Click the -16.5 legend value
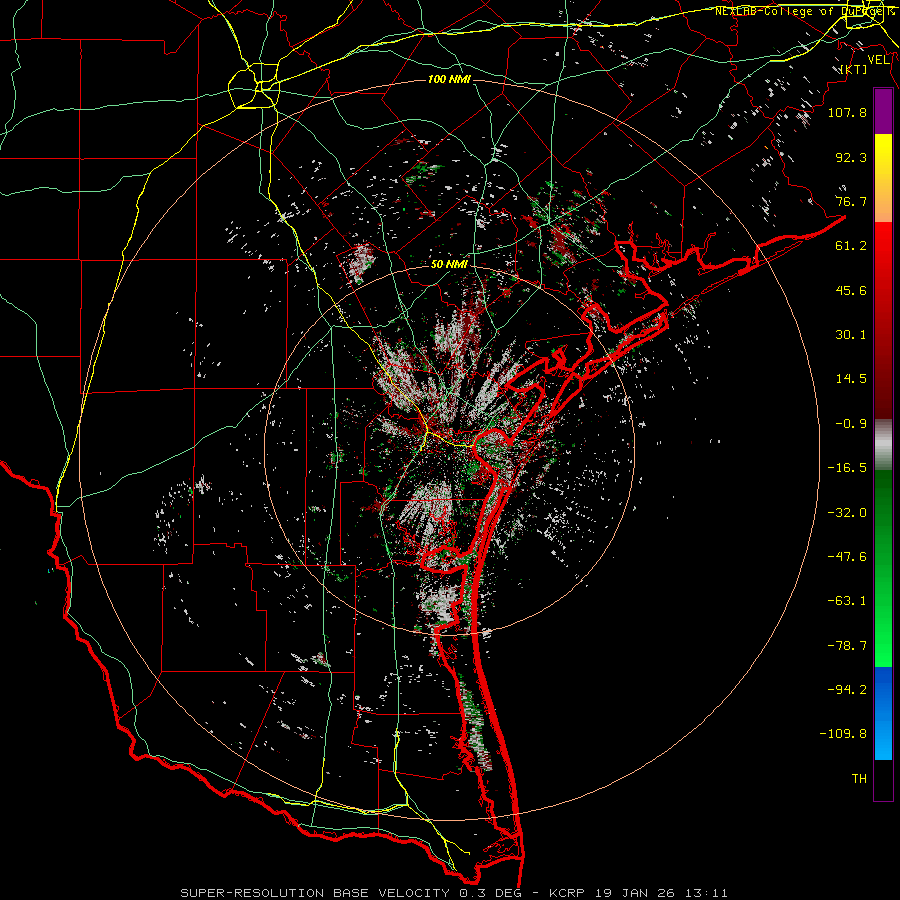 point(847,468)
